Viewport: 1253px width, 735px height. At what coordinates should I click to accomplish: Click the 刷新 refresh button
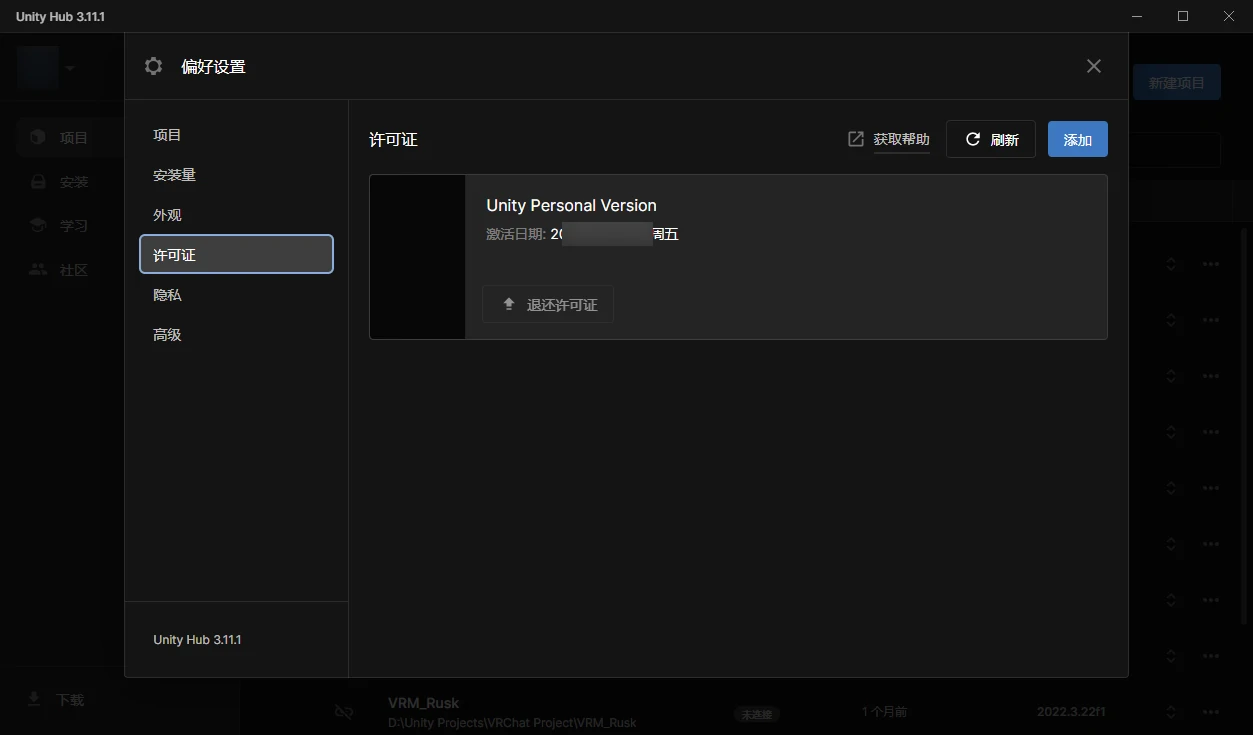tap(990, 139)
